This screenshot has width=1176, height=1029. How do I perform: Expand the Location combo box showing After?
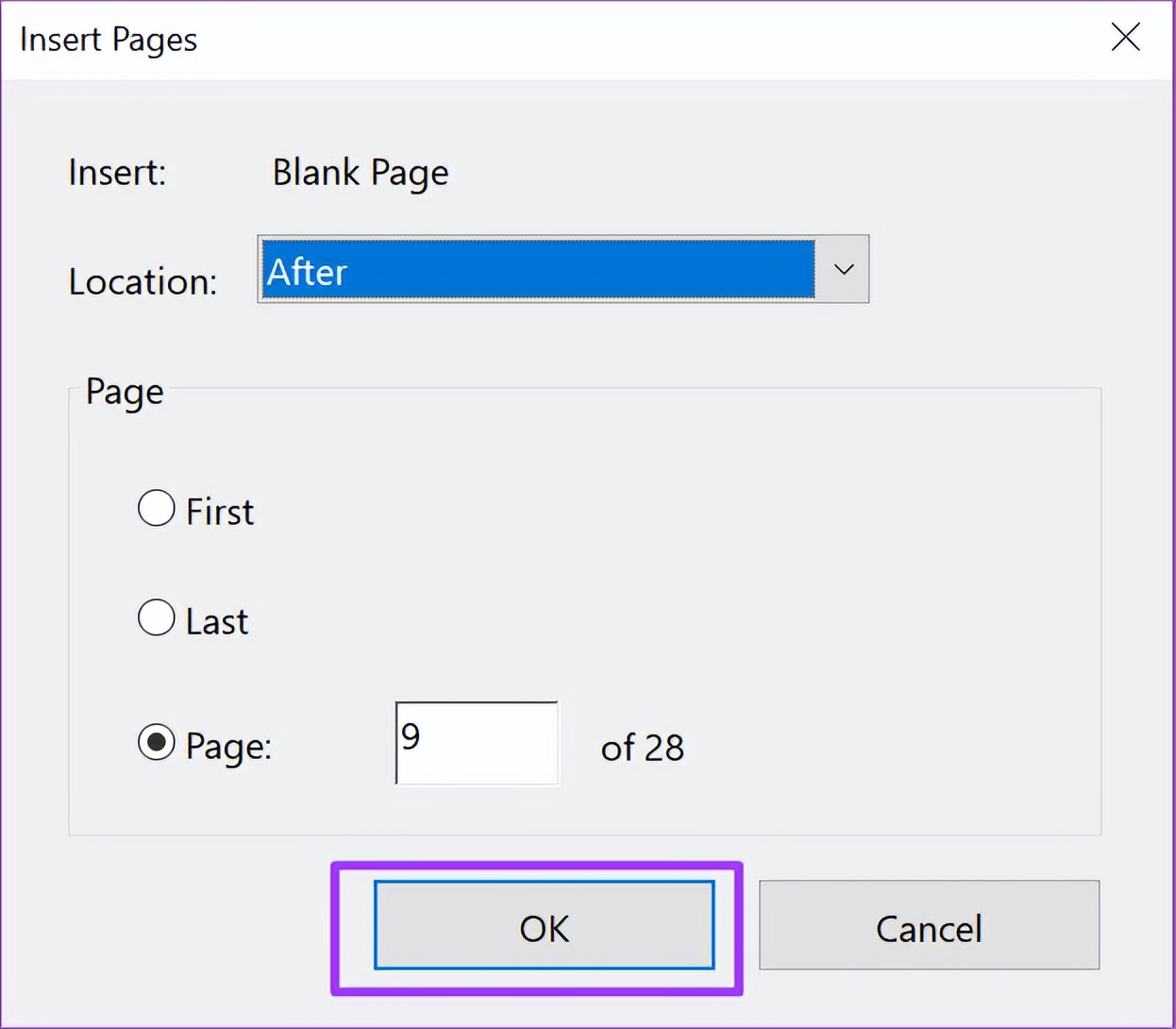pyautogui.click(x=843, y=269)
